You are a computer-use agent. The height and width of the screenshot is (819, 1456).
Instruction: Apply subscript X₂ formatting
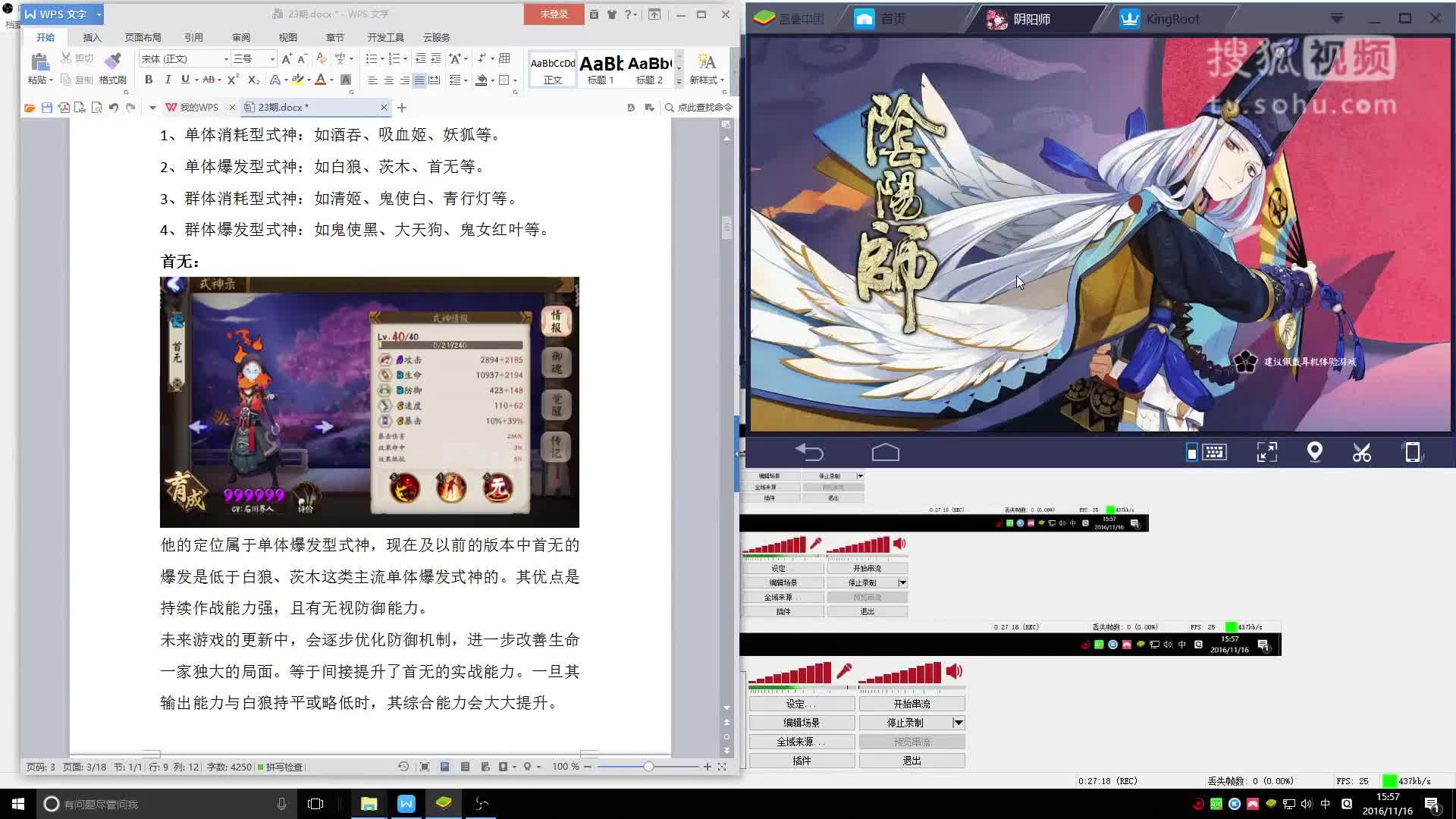click(x=254, y=80)
